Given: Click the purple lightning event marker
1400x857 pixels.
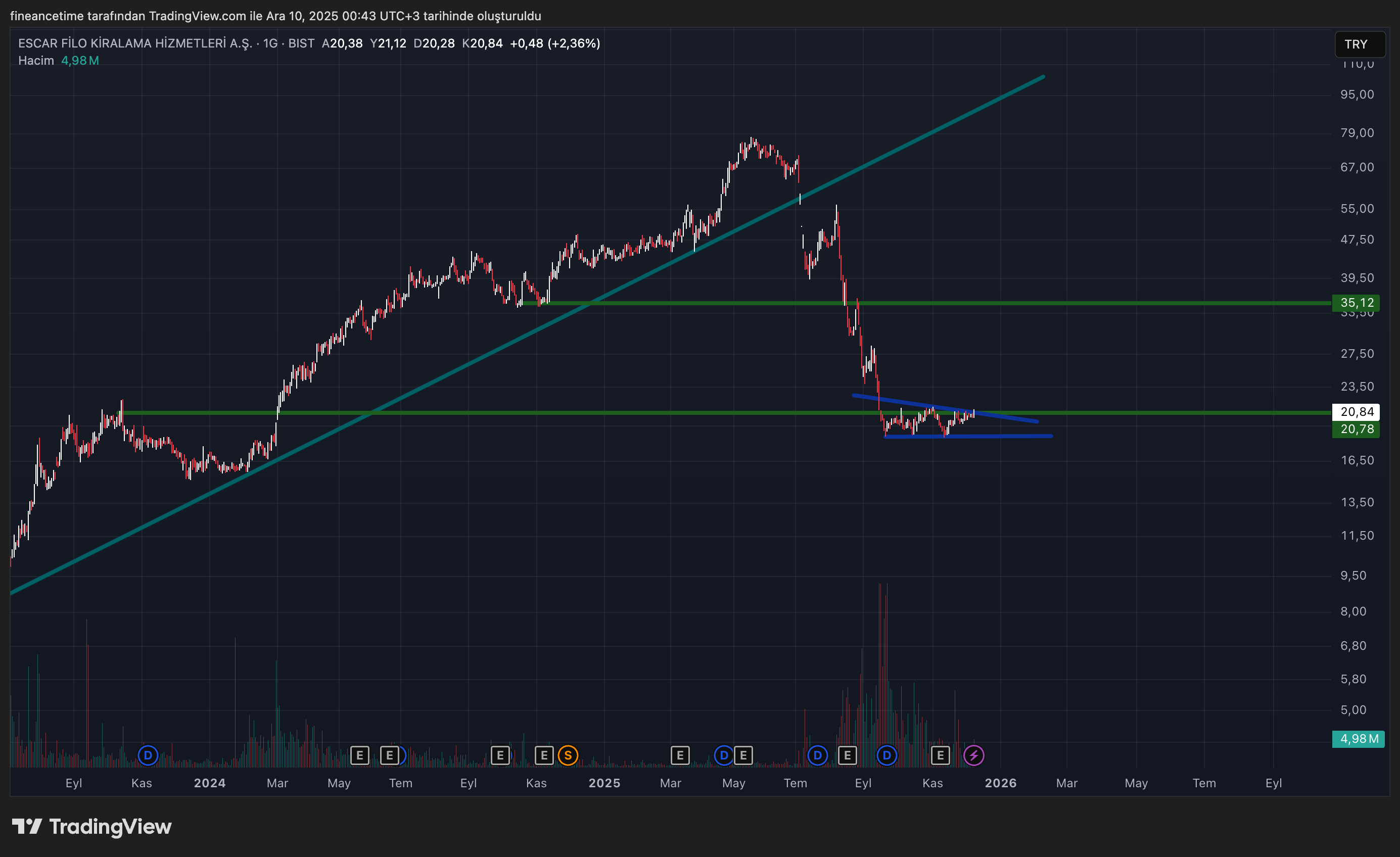Looking at the screenshot, I should [x=973, y=755].
